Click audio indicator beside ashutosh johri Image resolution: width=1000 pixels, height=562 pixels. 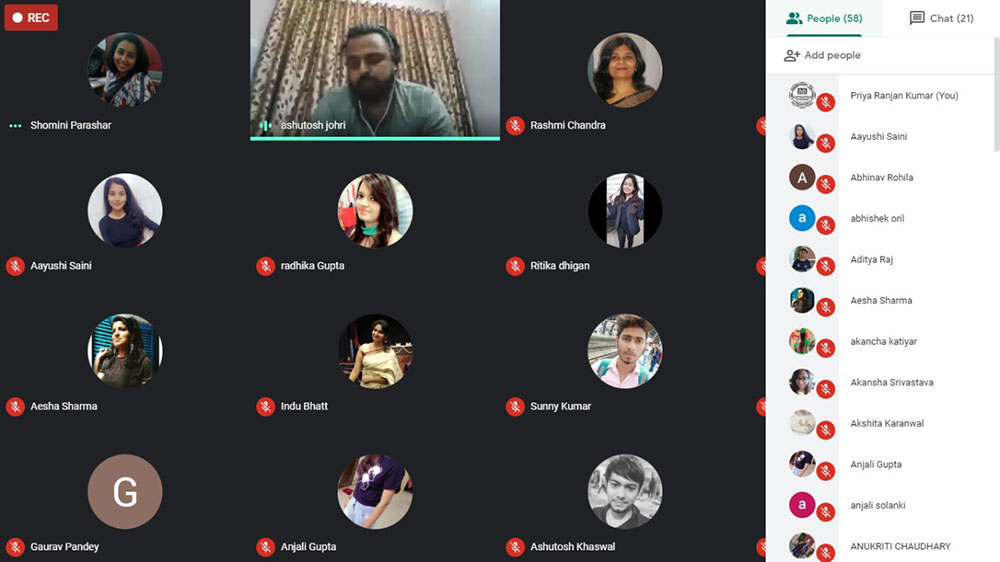pyautogui.click(x=265, y=126)
